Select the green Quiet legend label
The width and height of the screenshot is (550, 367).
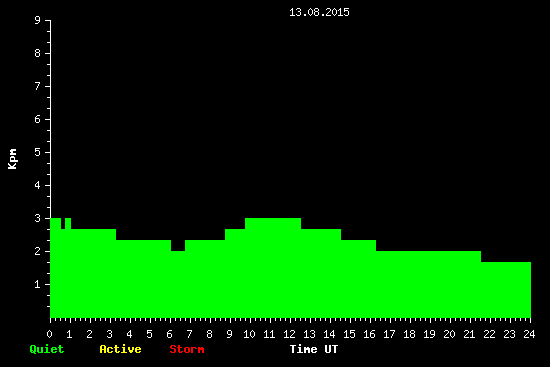coord(47,349)
